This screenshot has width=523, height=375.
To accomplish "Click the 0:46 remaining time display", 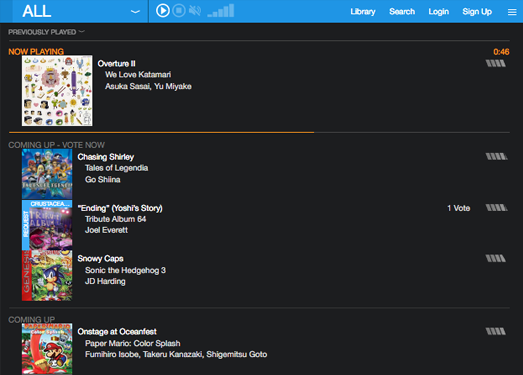I will (x=501, y=52).
